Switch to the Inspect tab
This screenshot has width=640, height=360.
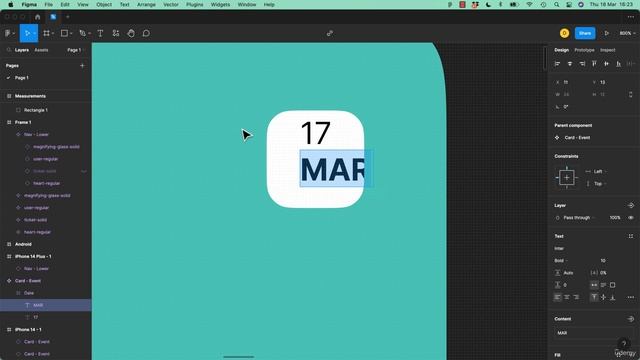coord(607,50)
